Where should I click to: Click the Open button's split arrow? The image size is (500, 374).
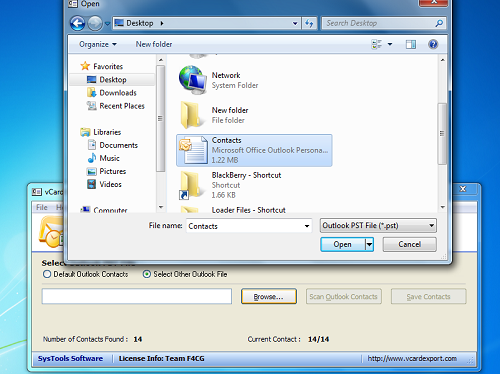point(369,244)
